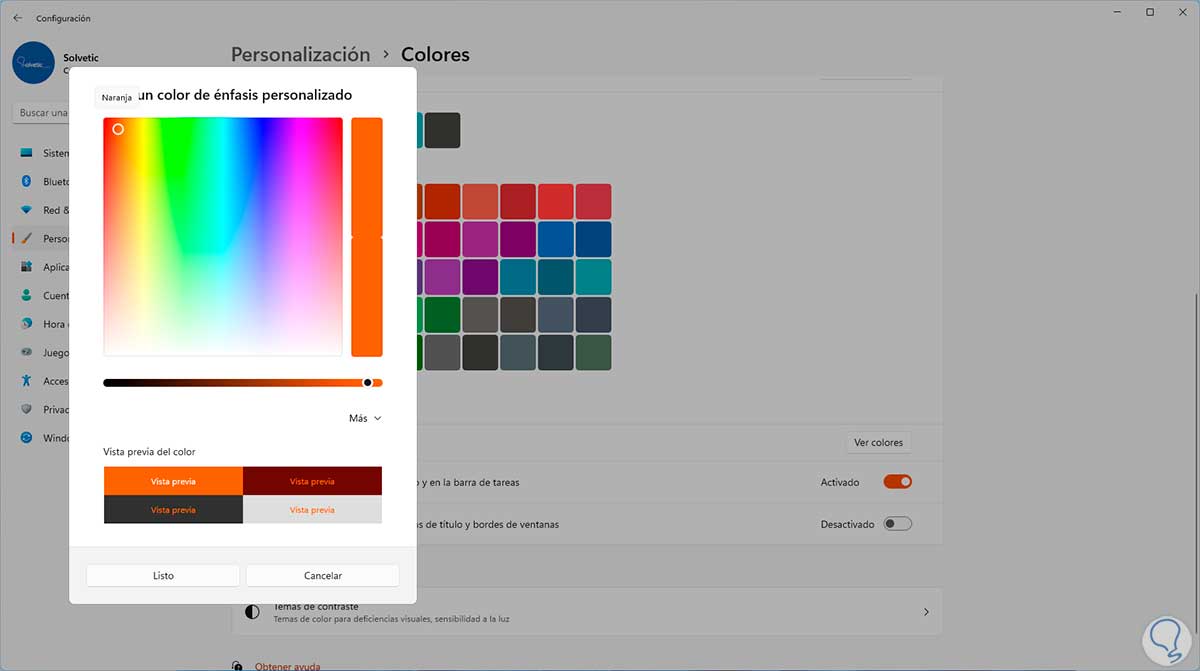
Task: Click the Temas de contraste row
Action: tap(587, 611)
